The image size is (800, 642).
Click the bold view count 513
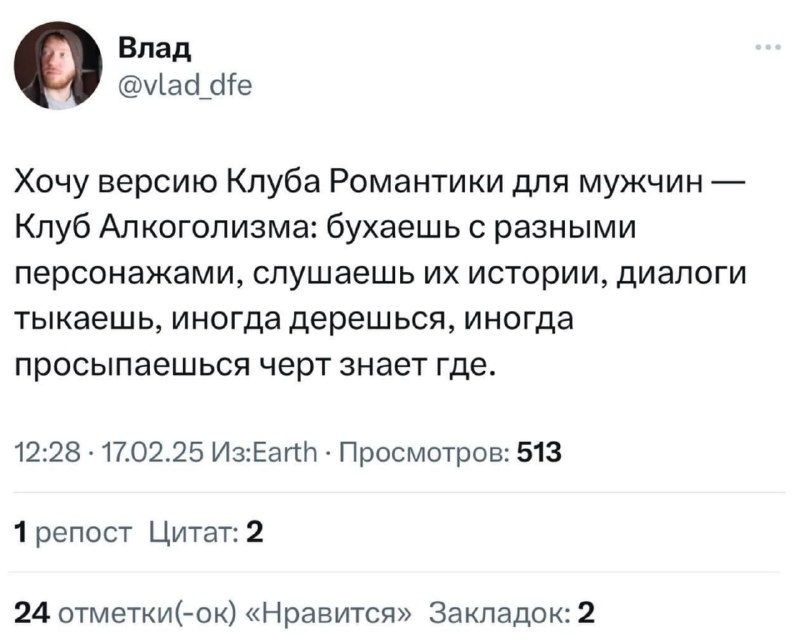539,452
